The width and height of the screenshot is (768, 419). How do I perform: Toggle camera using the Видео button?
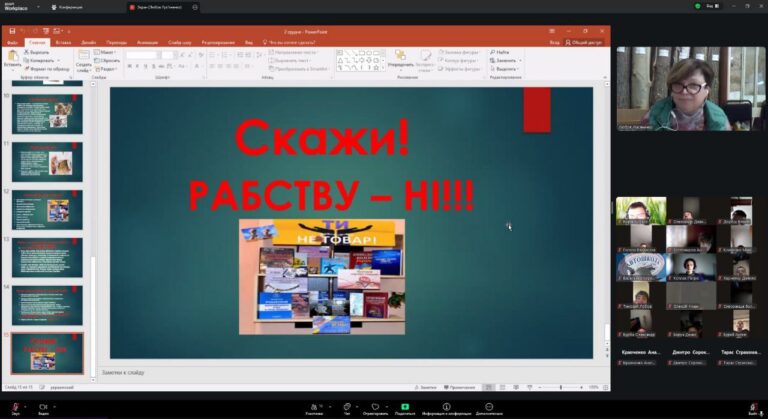click(43, 406)
